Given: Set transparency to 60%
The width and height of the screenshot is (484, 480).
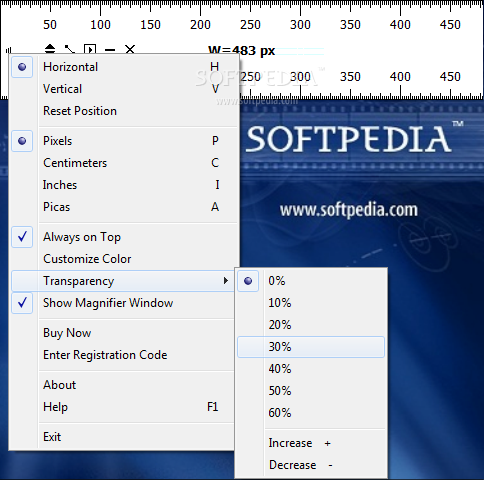Looking at the screenshot, I should tap(311, 413).
